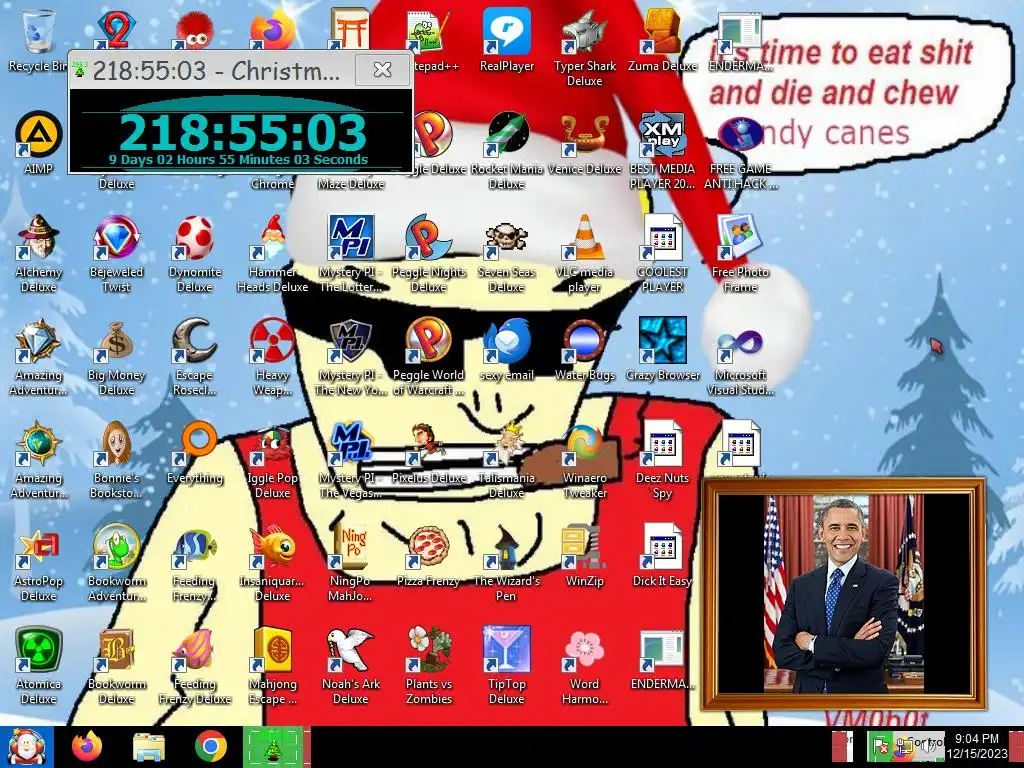1024x768 pixels.
Task: Launch Heavy Weapon game icon
Action: 272,357
